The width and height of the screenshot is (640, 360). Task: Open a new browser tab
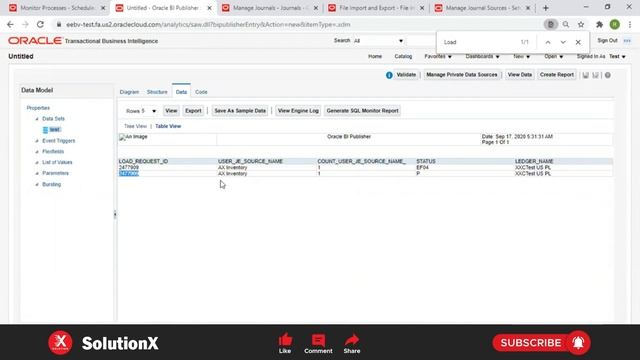coord(545,8)
